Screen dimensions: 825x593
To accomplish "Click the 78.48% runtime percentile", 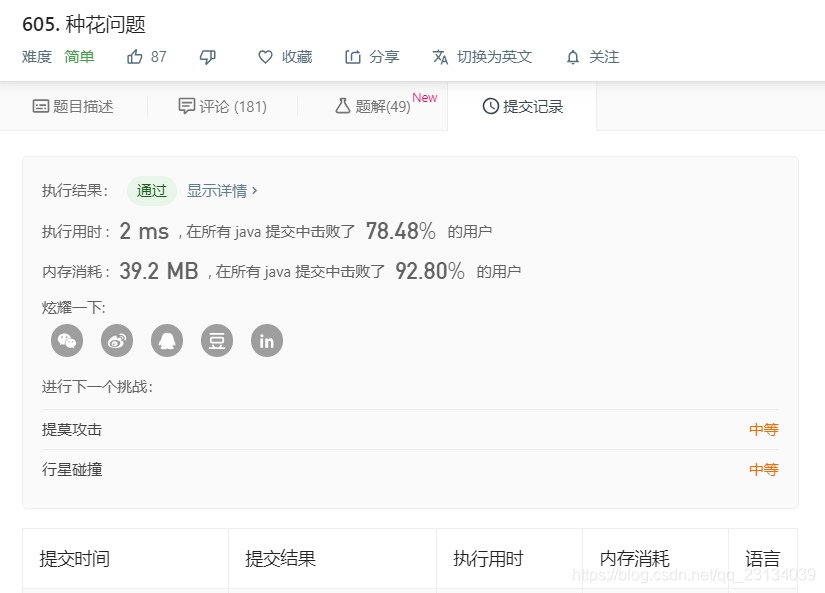I will (400, 231).
